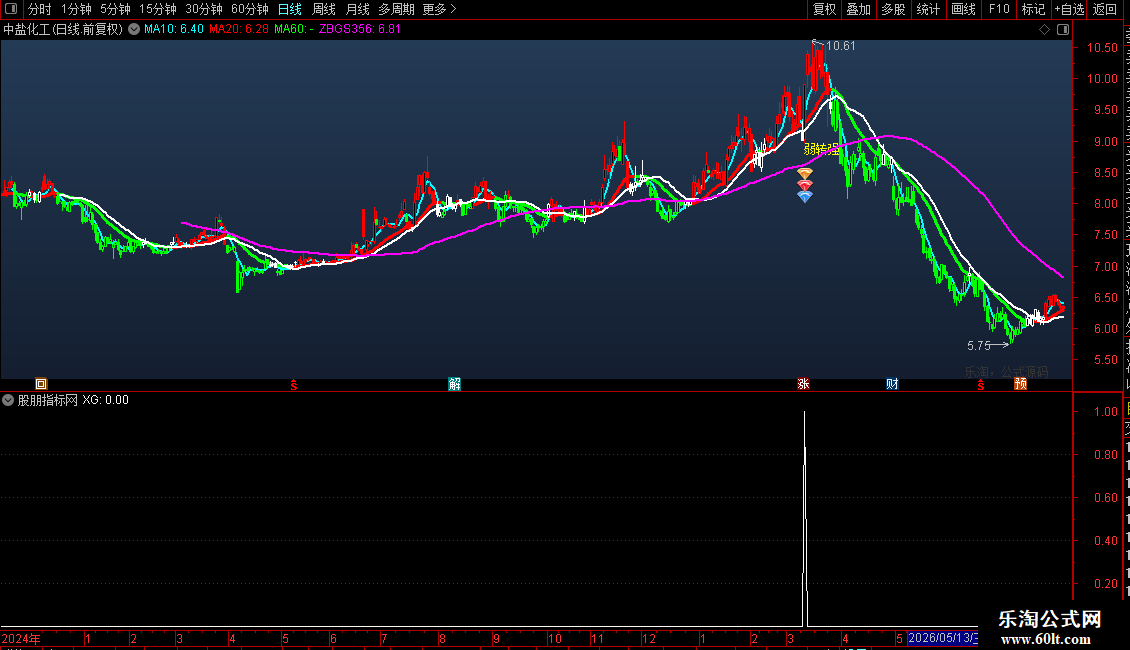
Task: Click the 解 event marker icon
Action: (x=455, y=384)
